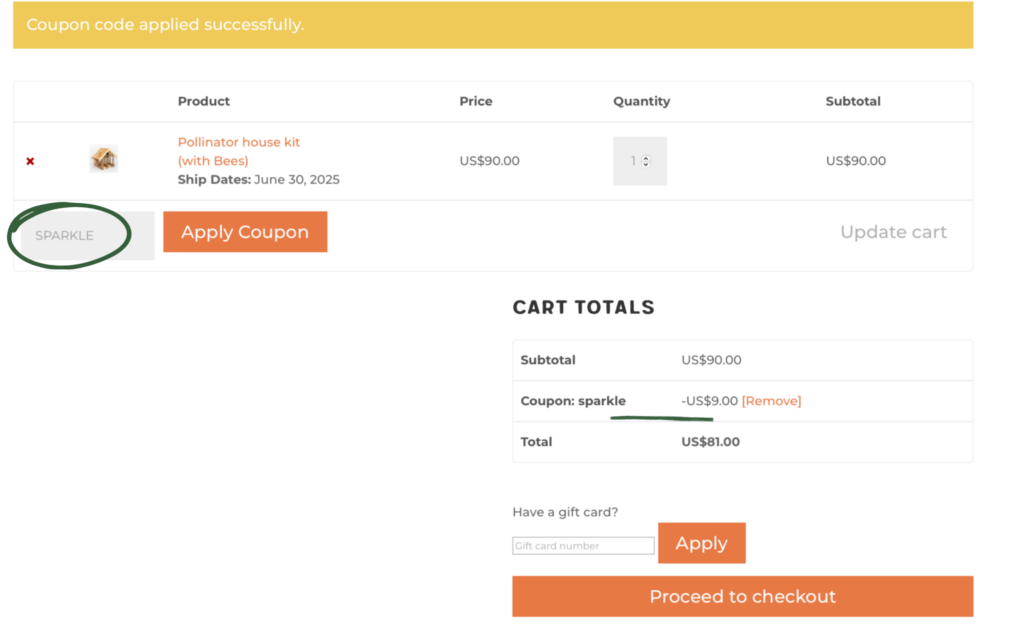The width and height of the screenshot is (1024, 630).
Task: Click the Total value US$81.00
Action: point(711,442)
